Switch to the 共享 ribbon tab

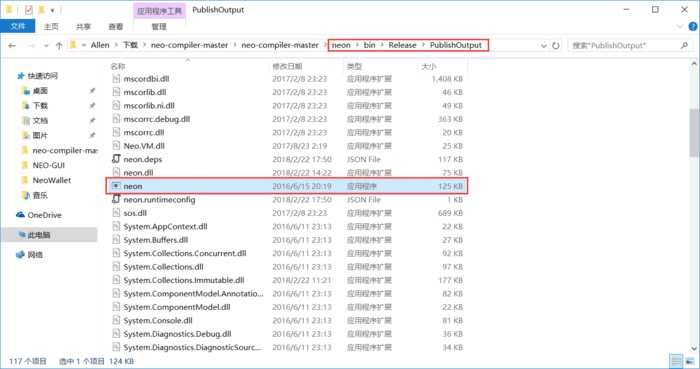point(83,27)
